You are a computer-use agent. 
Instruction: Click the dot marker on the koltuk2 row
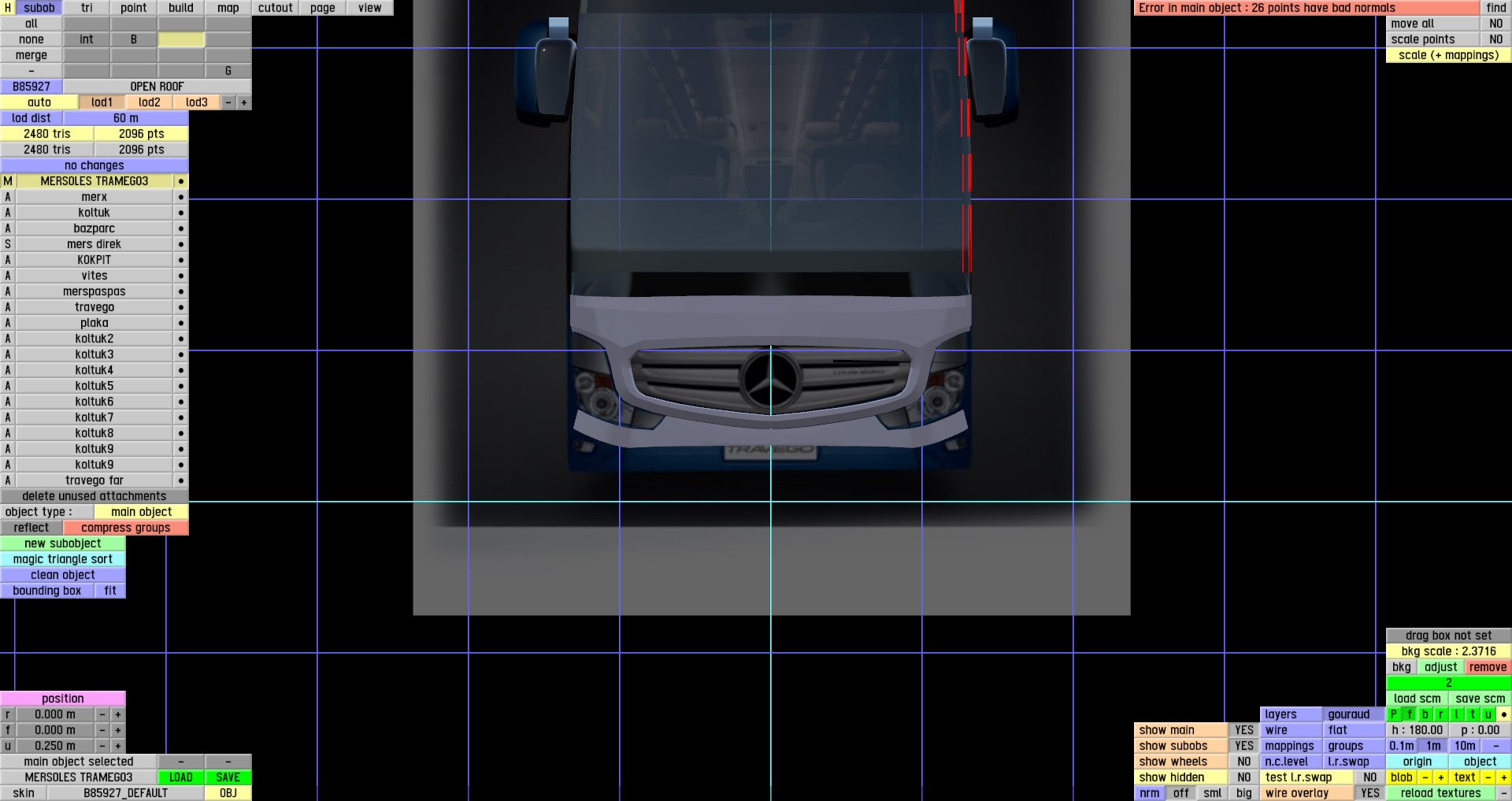[x=181, y=339]
